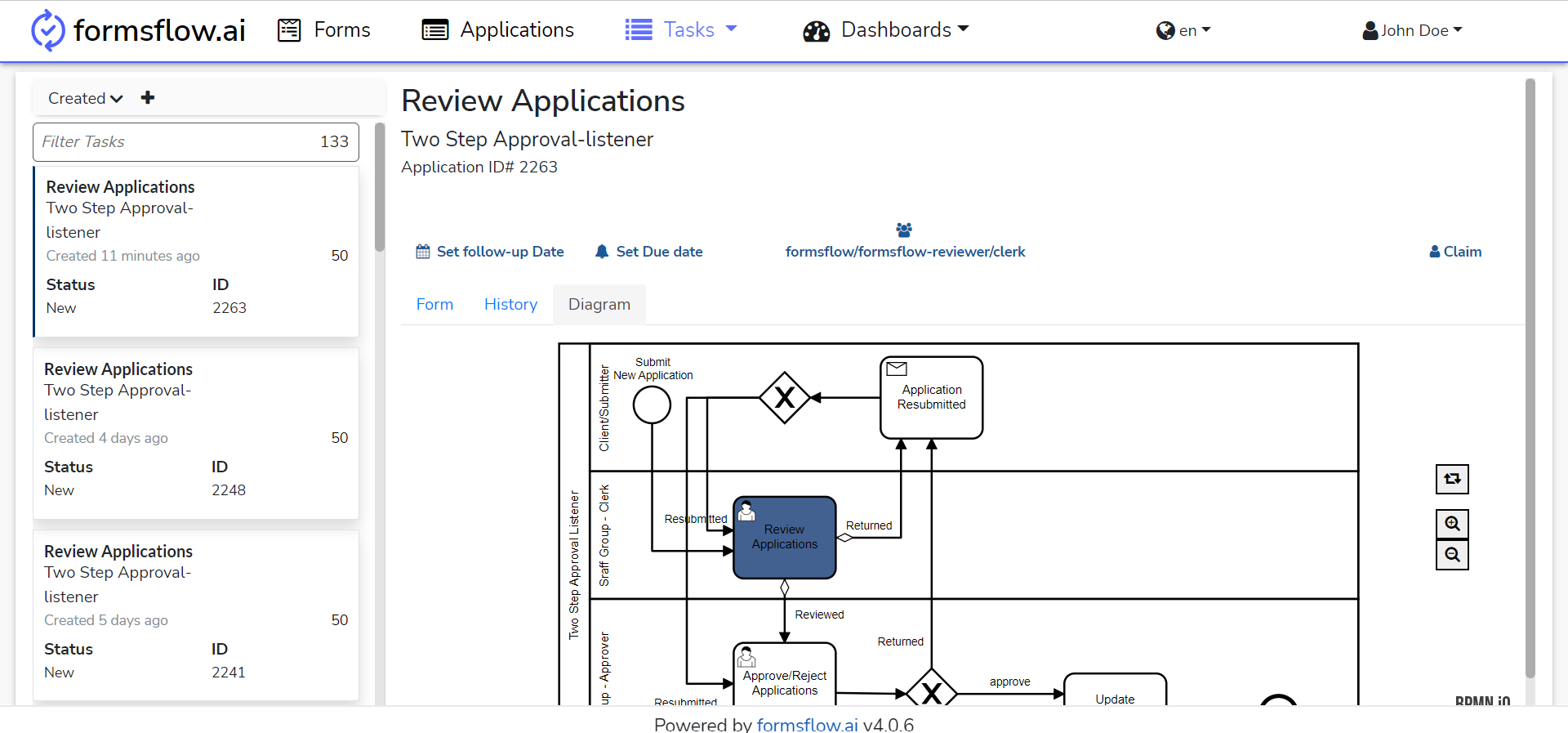Open the Forms menu item

click(x=324, y=30)
